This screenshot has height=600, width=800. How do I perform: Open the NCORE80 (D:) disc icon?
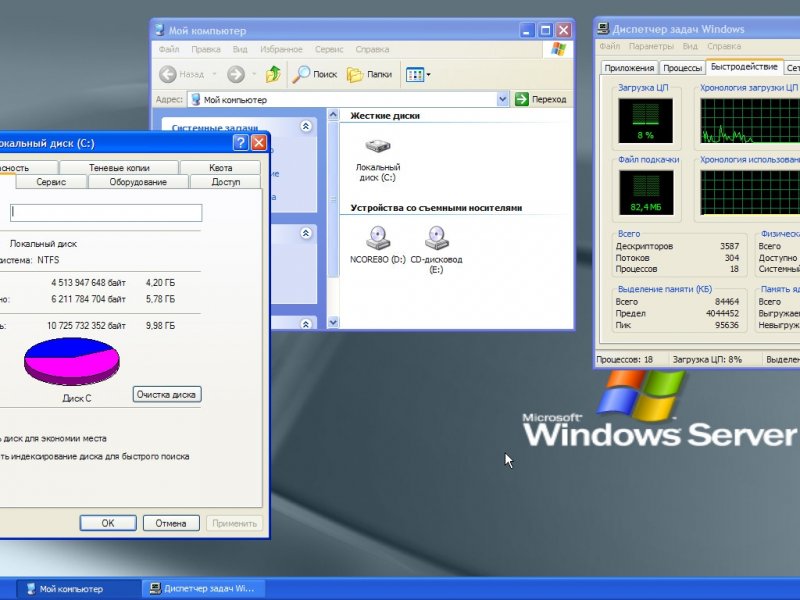[x=378, y=238]
